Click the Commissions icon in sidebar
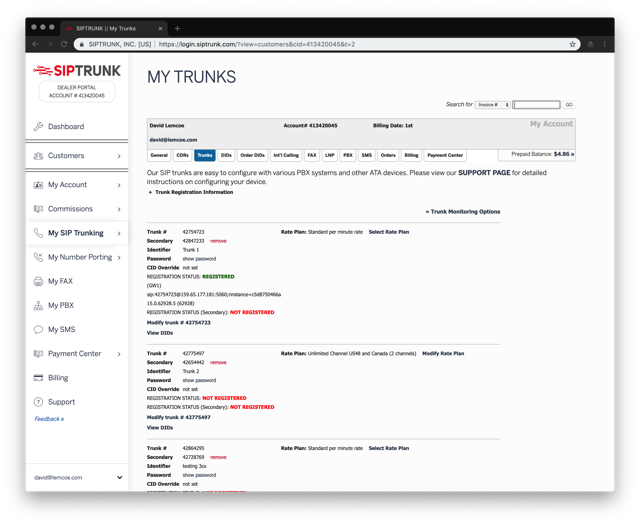 pyautogui.click(x=38, y=209)
